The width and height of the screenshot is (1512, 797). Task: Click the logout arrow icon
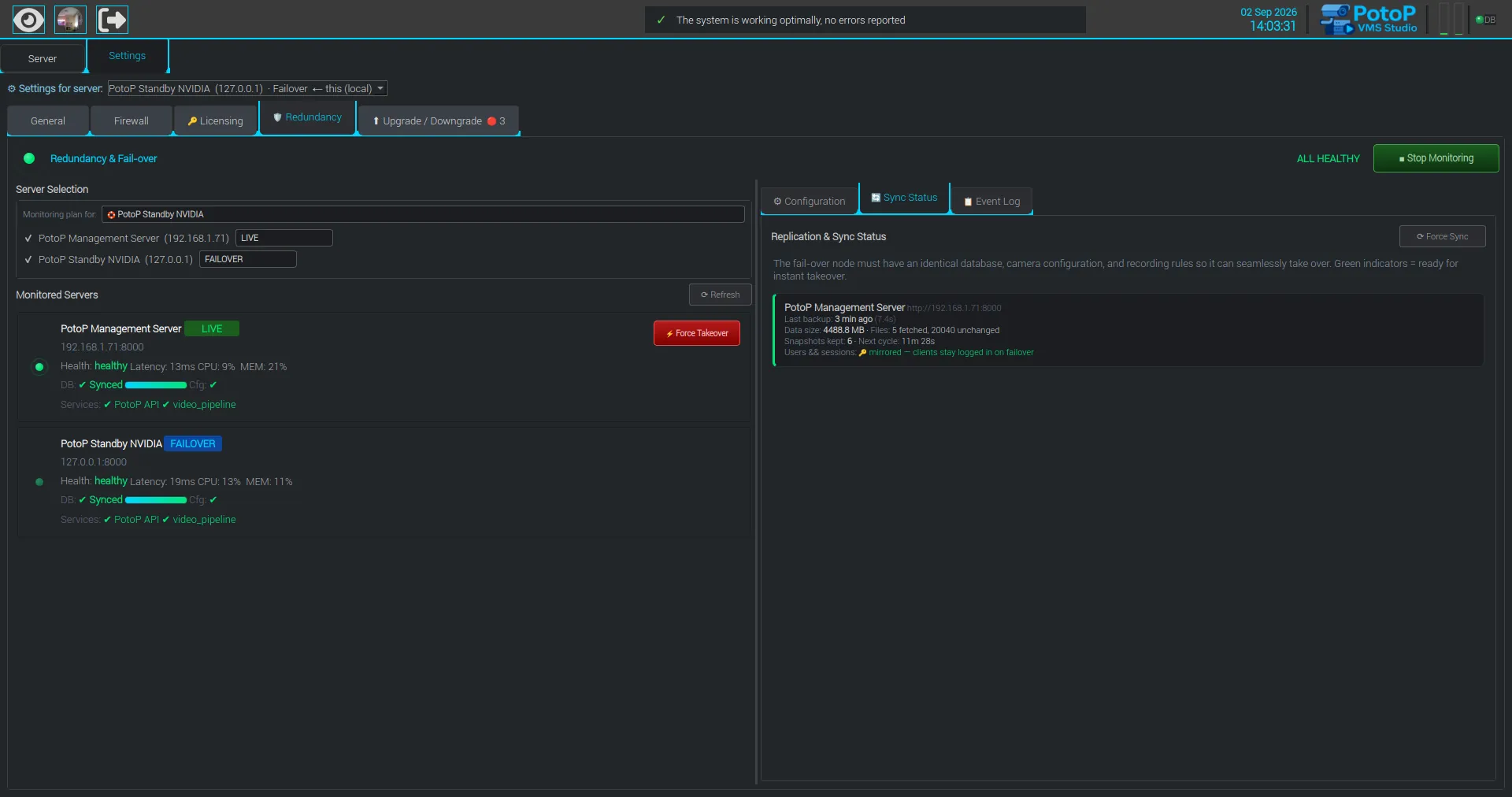coord(112,20)
